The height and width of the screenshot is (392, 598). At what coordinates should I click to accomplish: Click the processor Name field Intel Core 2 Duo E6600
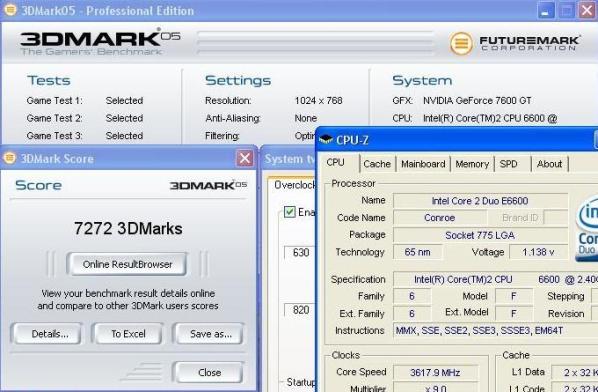click(x=480, y=201)
